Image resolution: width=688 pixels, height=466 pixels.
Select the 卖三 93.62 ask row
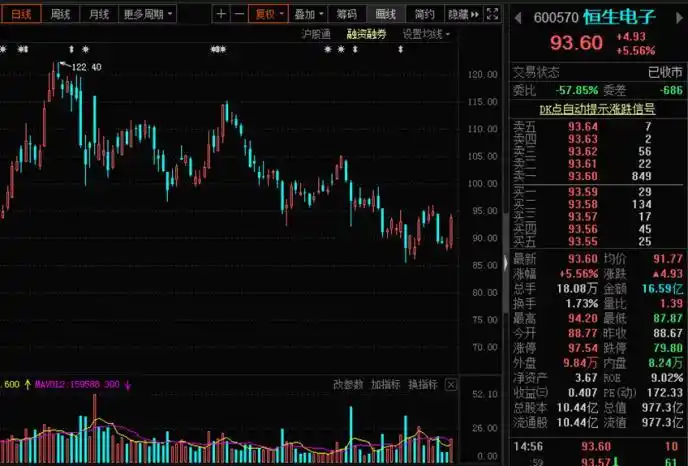click(x=598, y=151)
